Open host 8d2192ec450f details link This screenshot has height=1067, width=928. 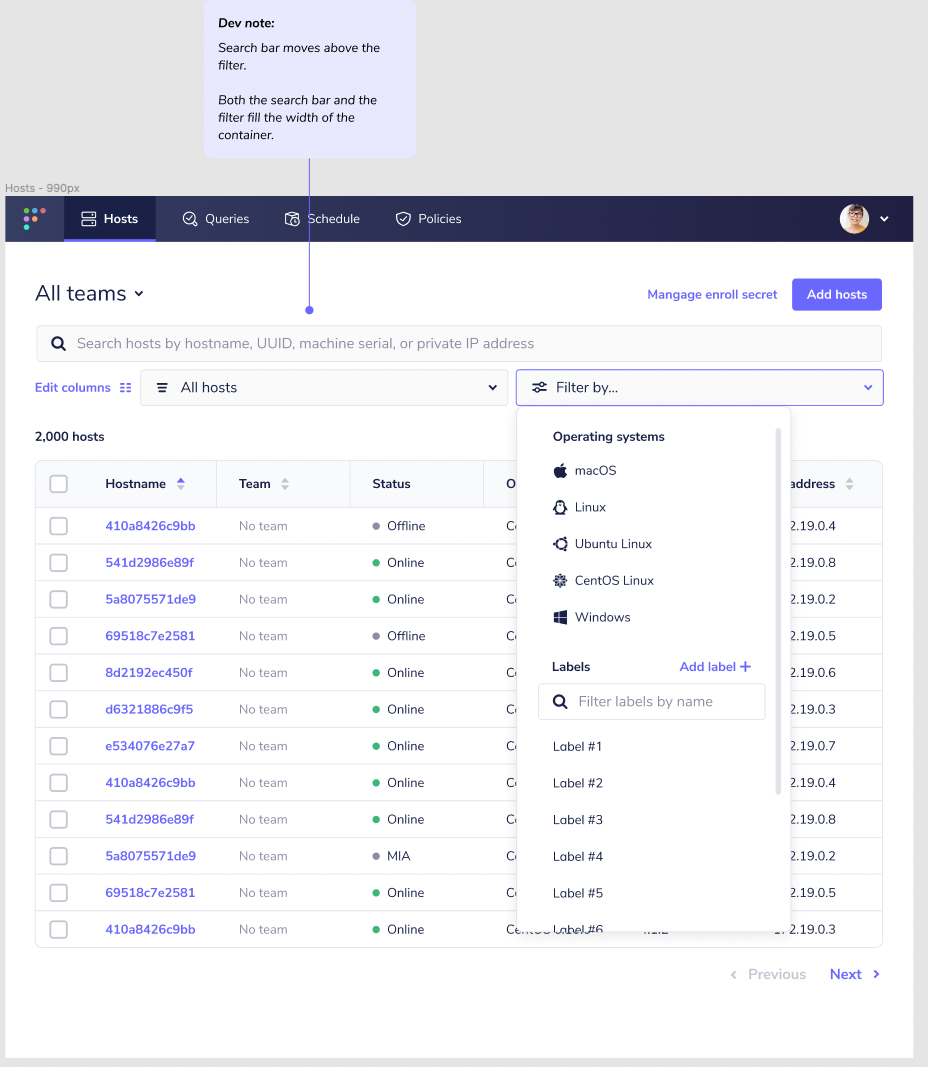tap(149, 673)
